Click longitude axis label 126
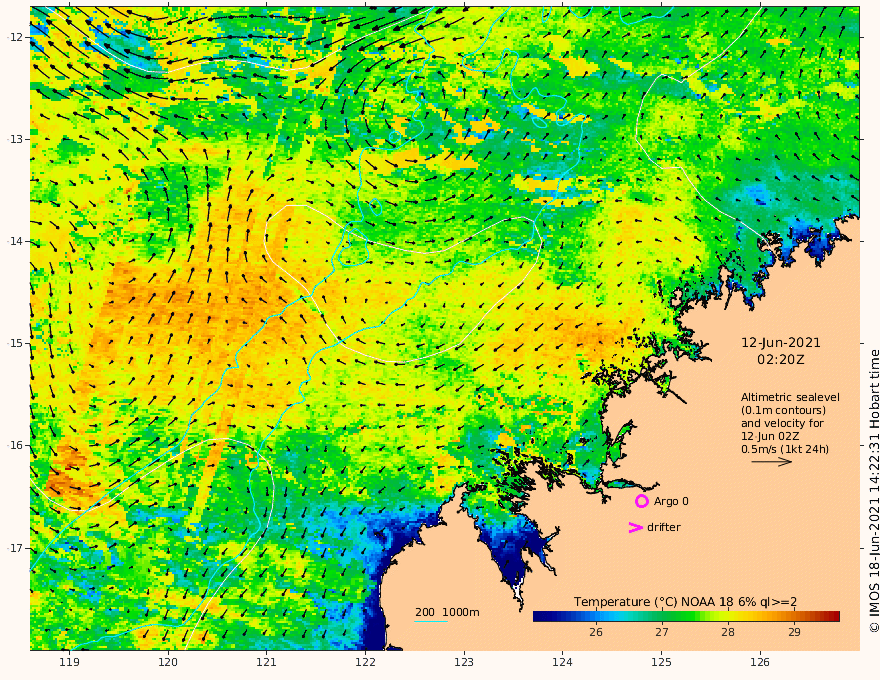This screenshot has width=880, height=680. coord(760,663)
